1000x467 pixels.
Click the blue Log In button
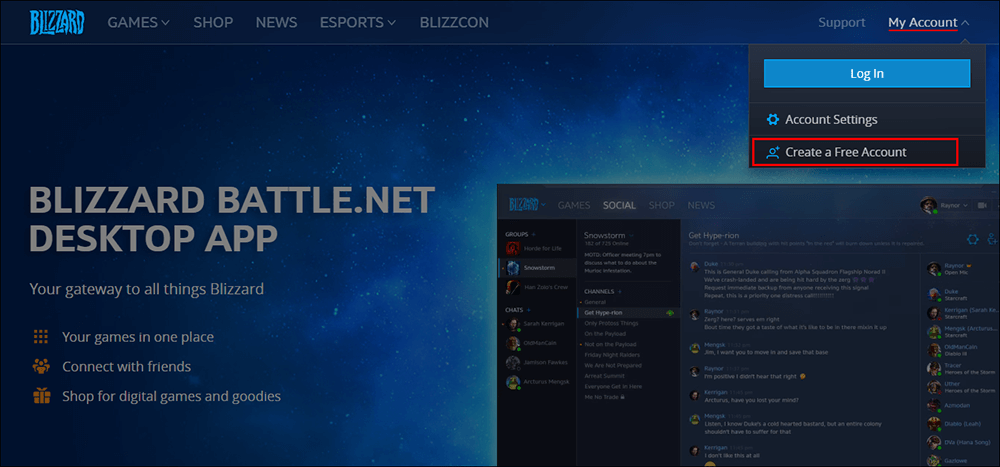tap(867, 73)
